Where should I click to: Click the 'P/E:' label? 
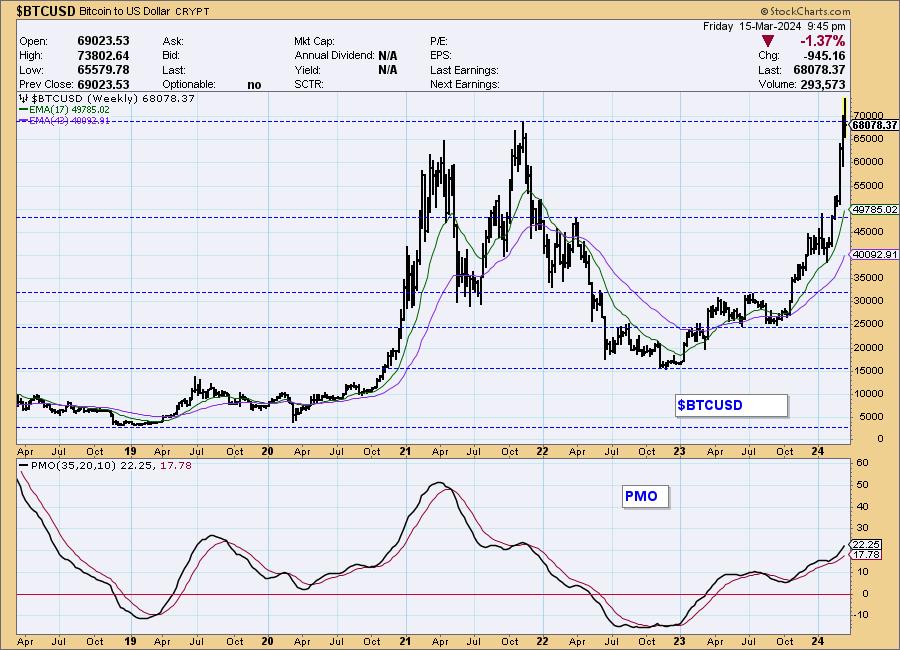click(x=439, y=41)
